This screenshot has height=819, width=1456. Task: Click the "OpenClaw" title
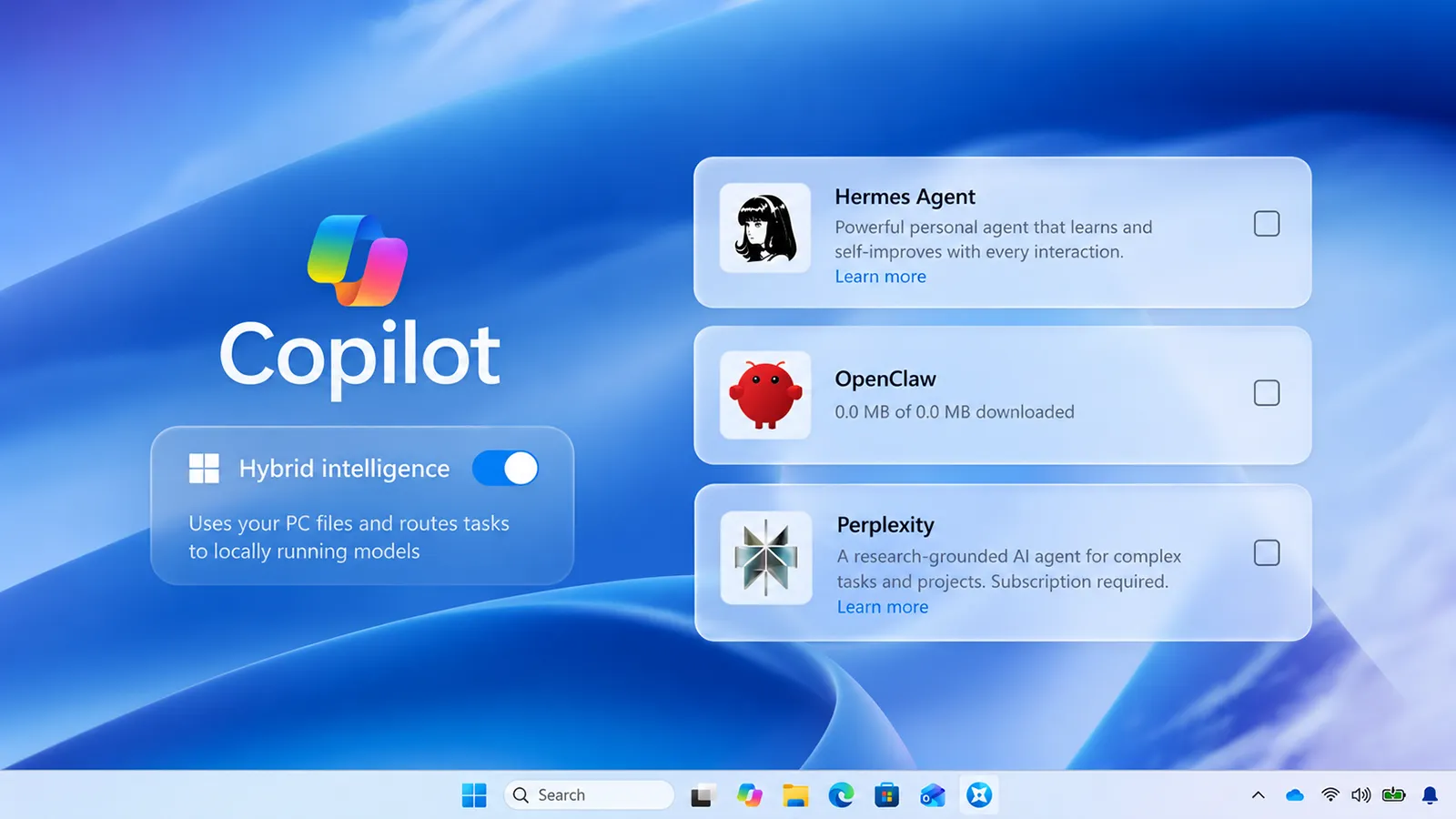[x=885, y=379]
